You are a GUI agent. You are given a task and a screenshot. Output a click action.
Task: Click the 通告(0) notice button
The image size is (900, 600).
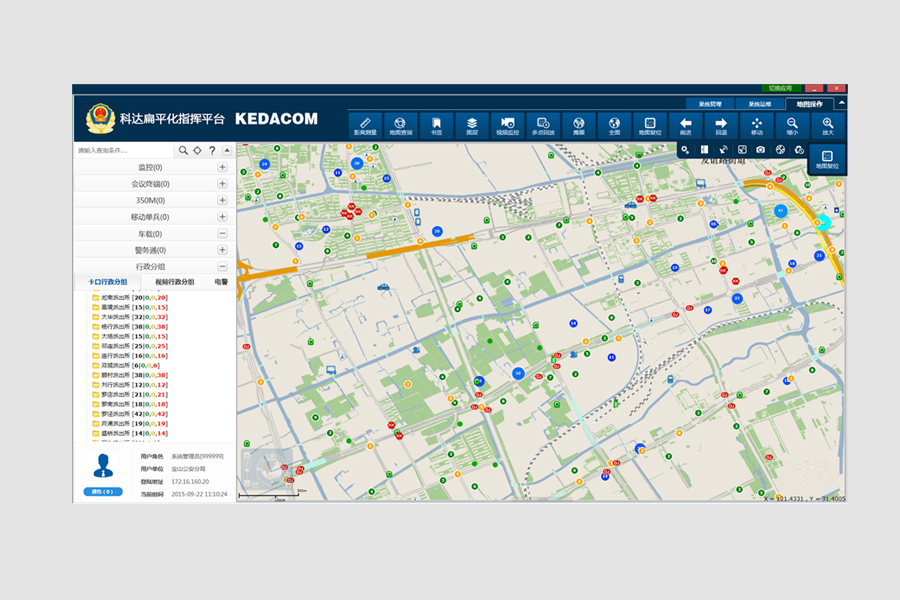click(103, 491)
